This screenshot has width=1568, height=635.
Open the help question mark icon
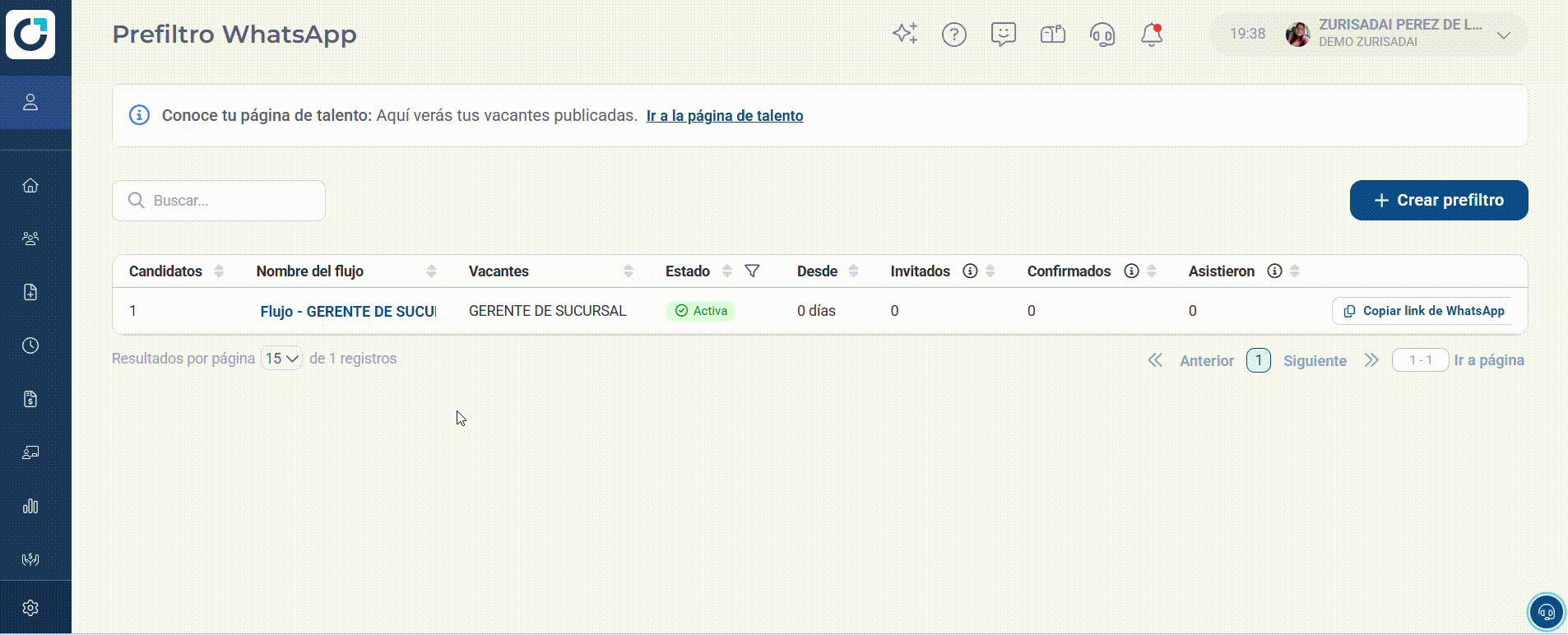[x=954, y=35]
